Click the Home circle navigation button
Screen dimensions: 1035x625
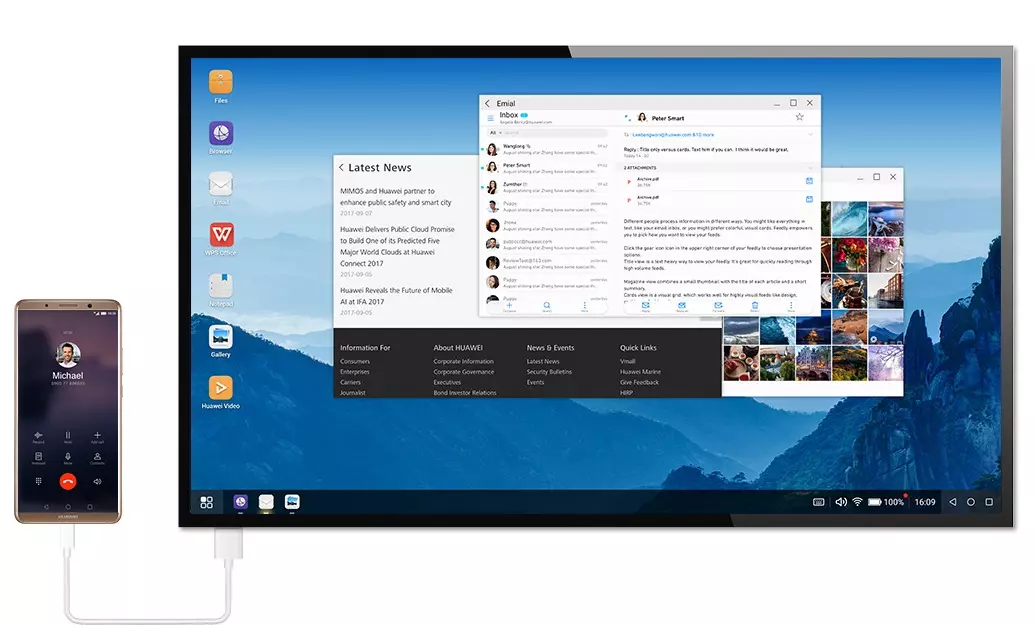coord(970,502)
